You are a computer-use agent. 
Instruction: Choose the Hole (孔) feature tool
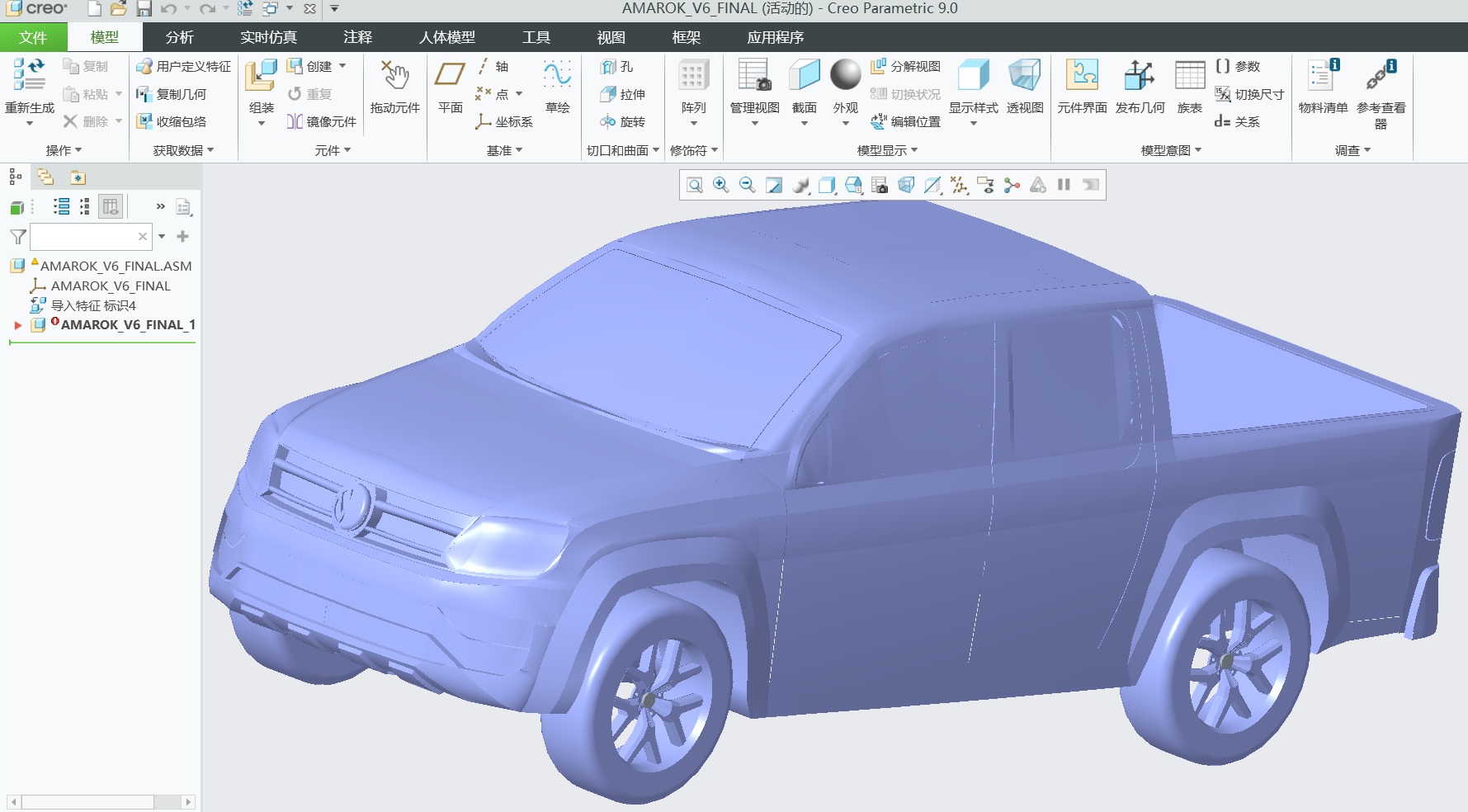pos(617,67)
